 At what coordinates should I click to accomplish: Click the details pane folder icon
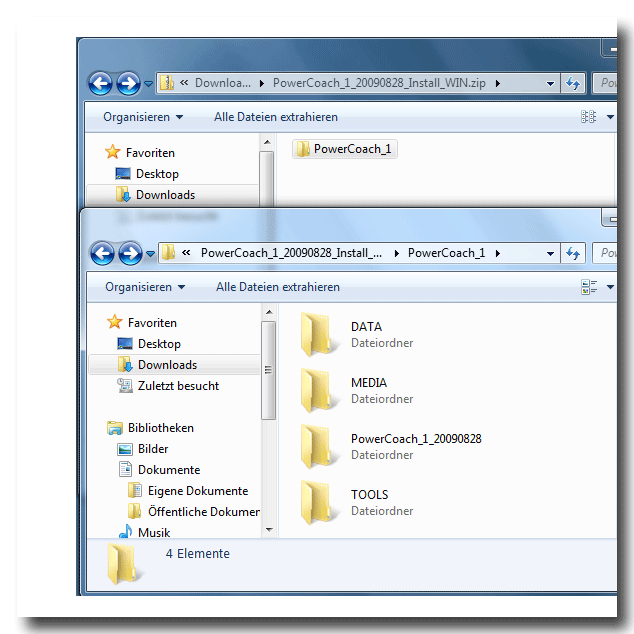125,564
